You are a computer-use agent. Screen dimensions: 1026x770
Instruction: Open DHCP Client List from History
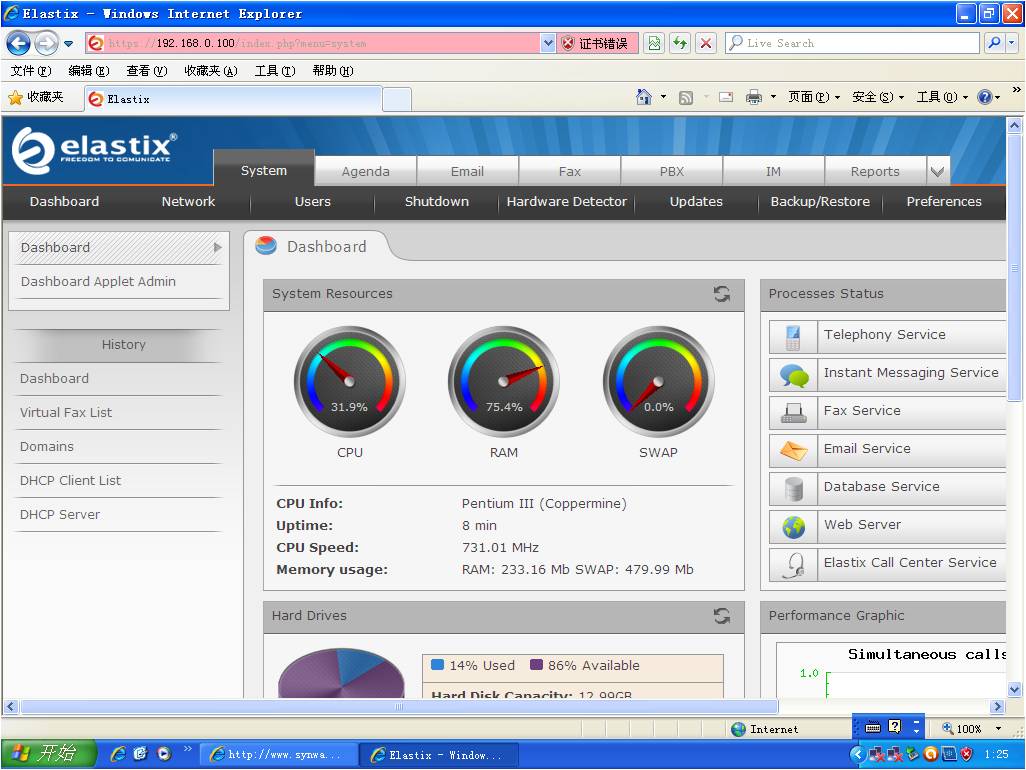[71, 481]
